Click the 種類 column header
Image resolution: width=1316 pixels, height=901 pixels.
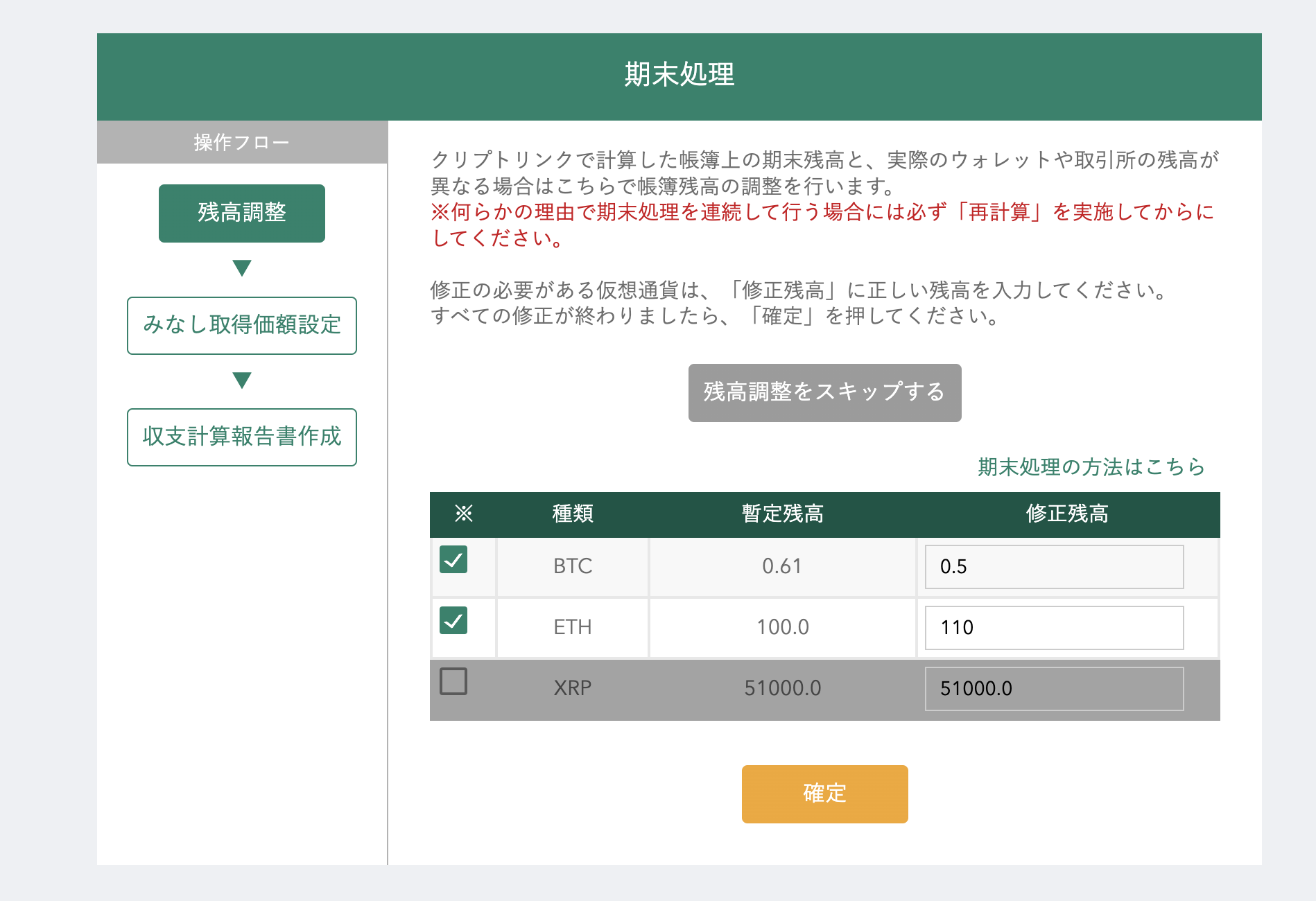tap(573, 514)
